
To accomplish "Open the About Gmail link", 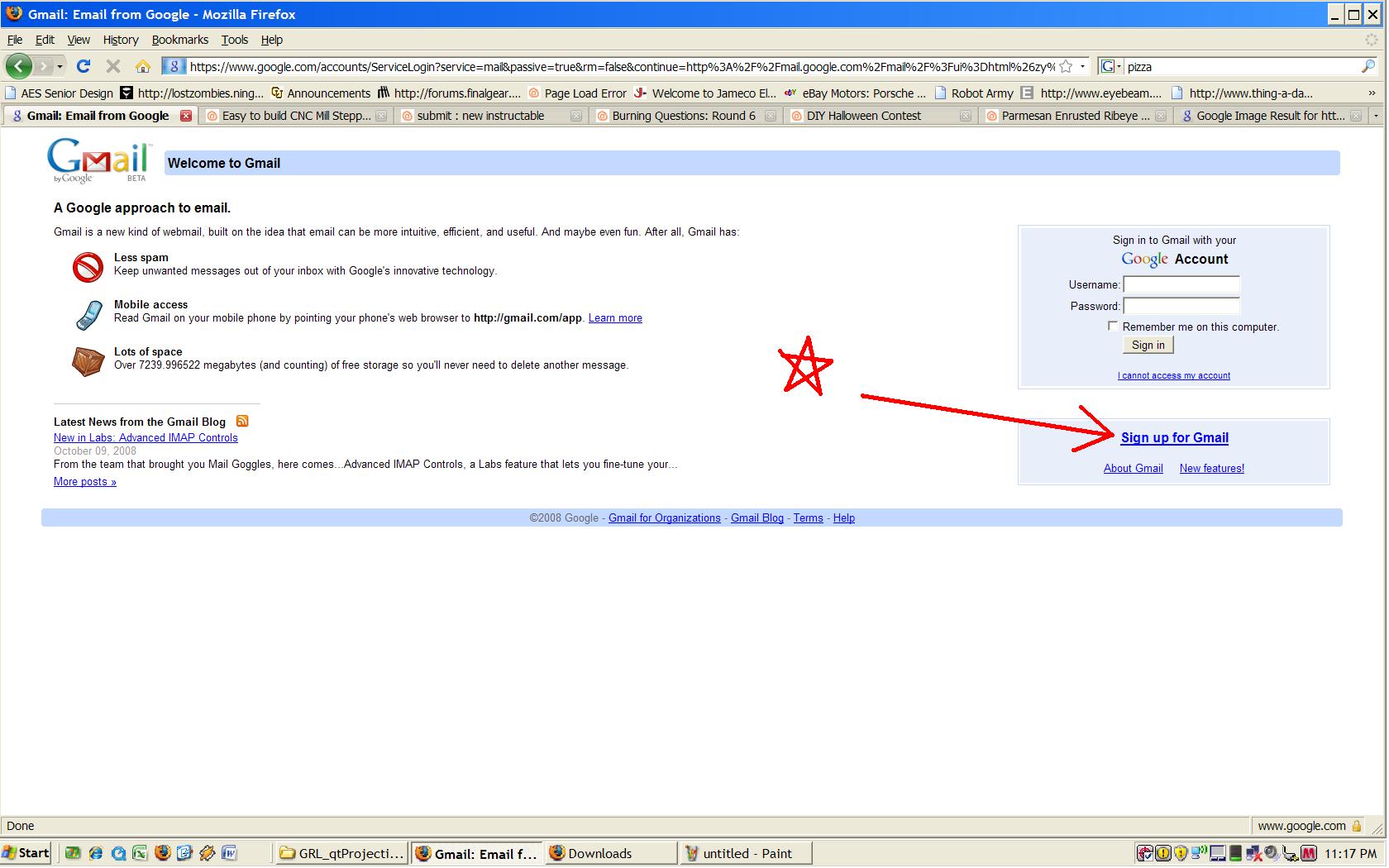I will (1134, 469).
